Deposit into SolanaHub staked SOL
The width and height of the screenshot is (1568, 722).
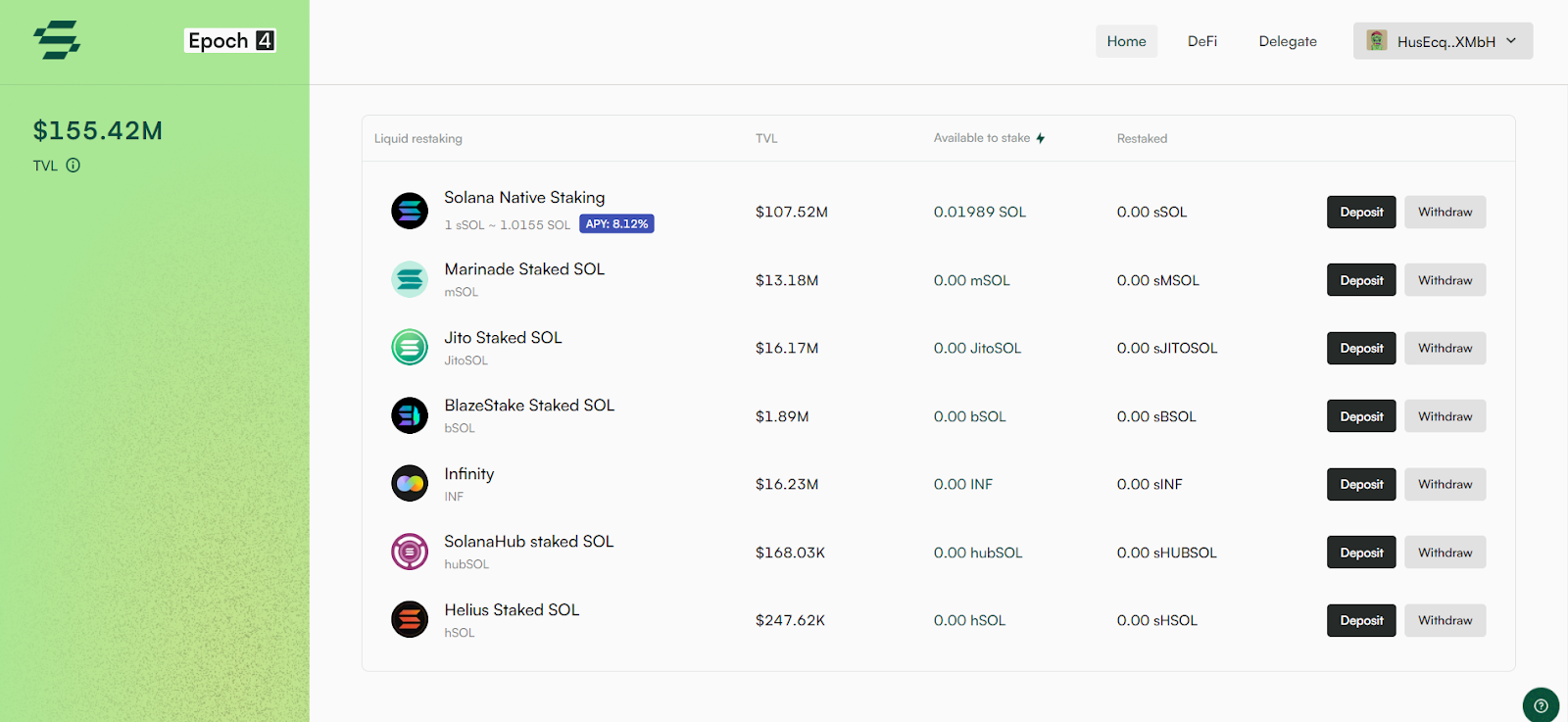point(1361,553)
